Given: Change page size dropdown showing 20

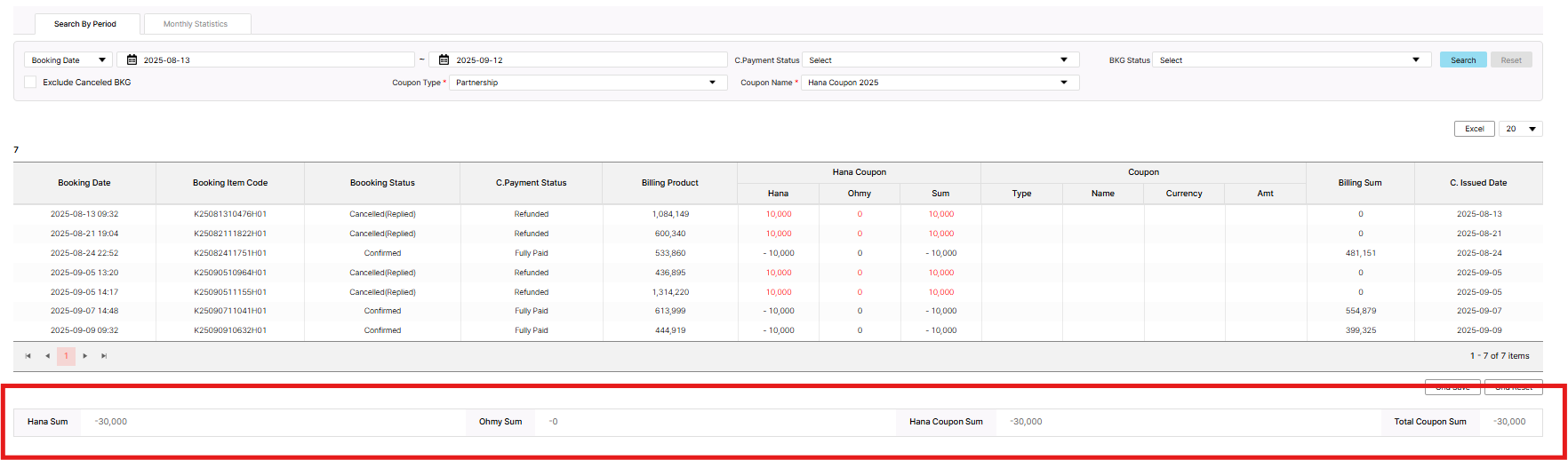Looking at the screenshot, I should point(1520,129).
